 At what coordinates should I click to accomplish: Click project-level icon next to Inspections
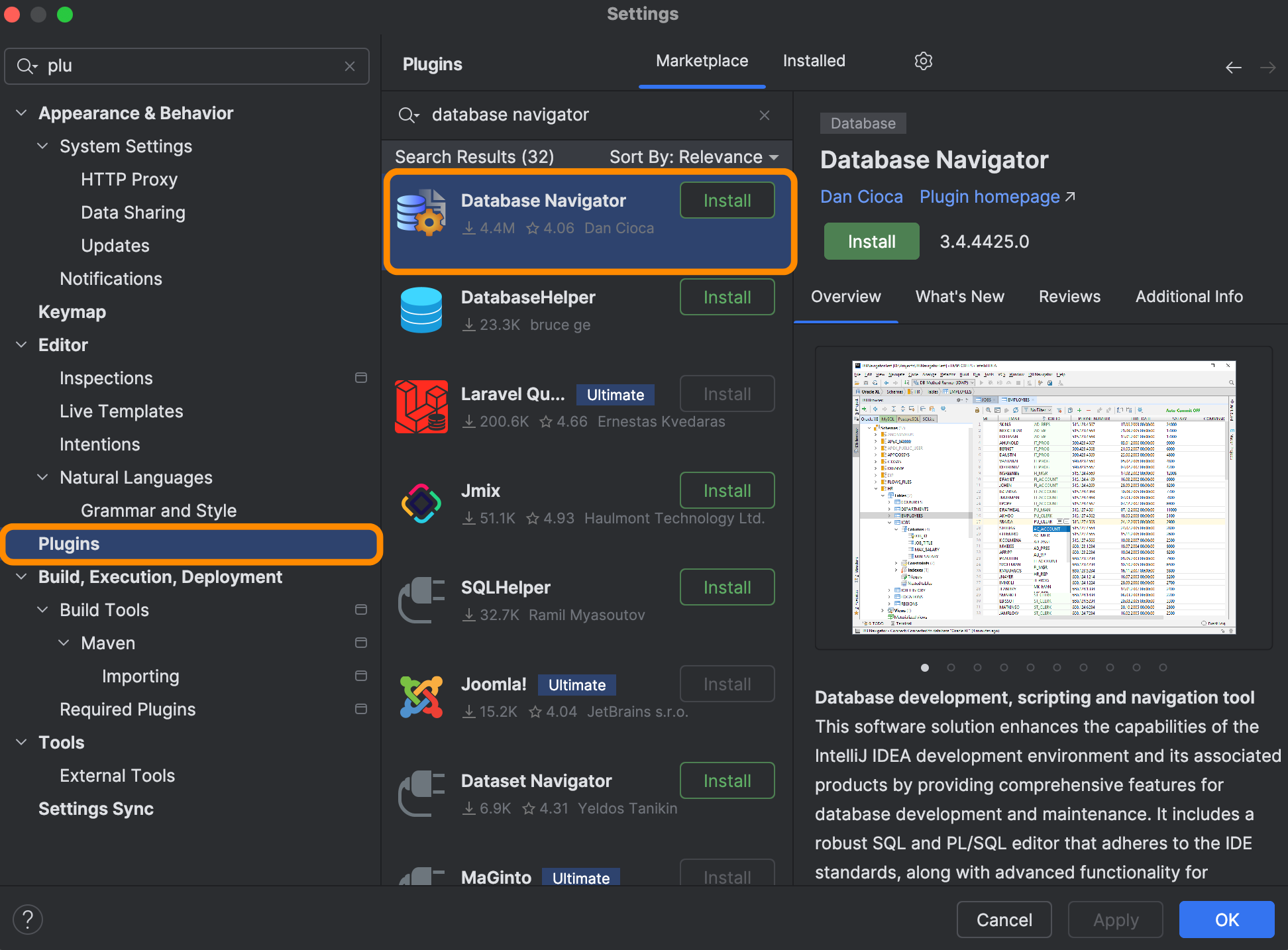(x=361, y=378)
